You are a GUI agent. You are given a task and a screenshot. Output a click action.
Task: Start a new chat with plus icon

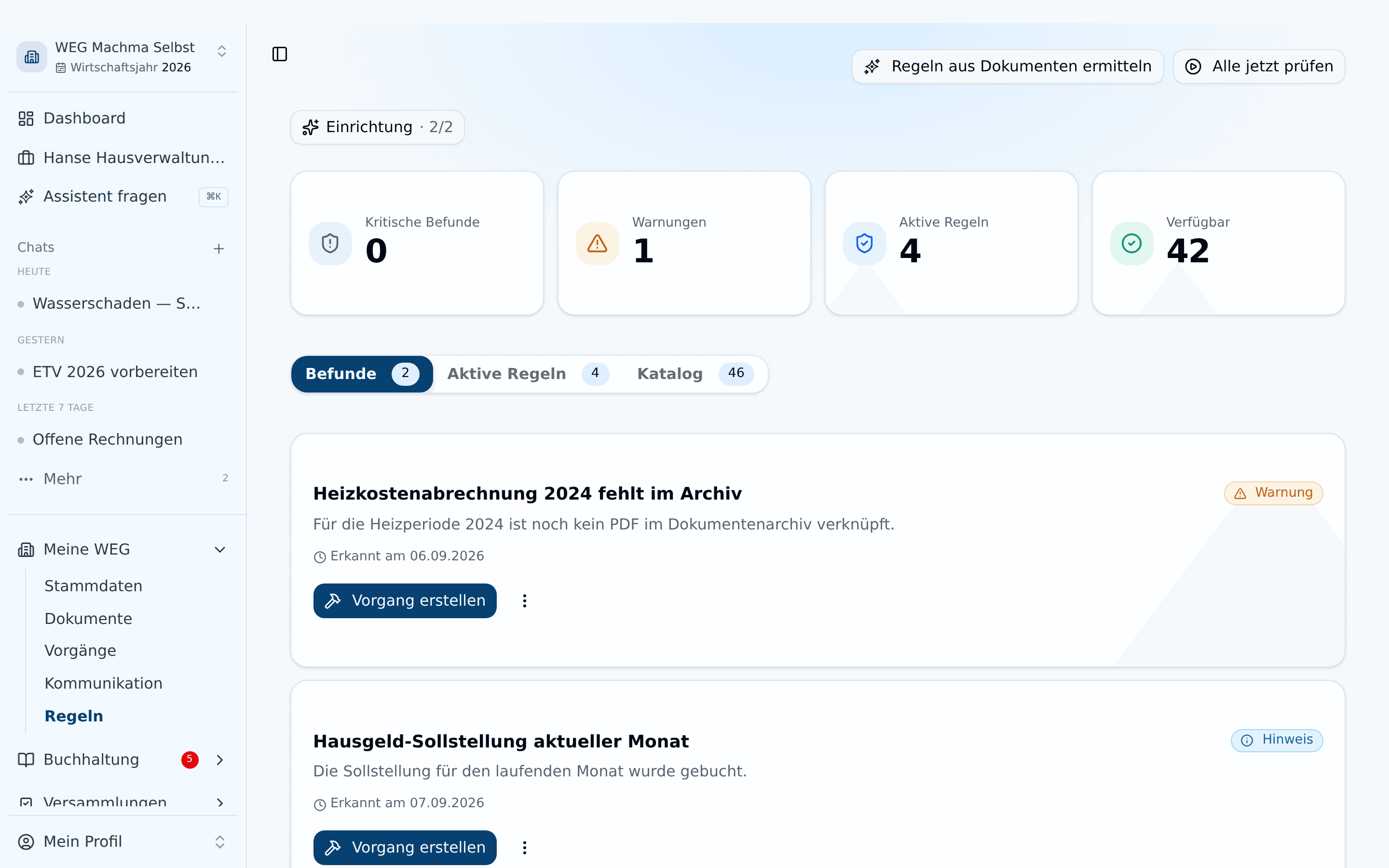click(x=218, y=248)
